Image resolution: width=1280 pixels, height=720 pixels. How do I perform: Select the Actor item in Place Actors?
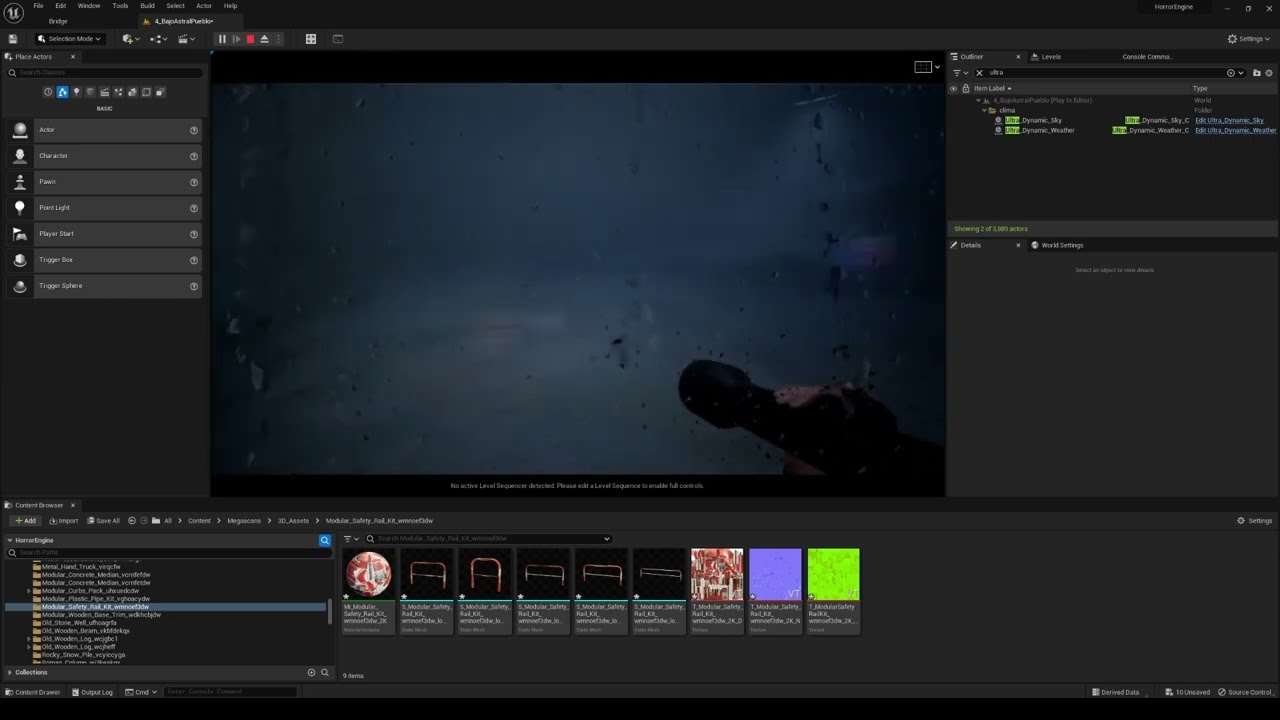tap(105, 130)
